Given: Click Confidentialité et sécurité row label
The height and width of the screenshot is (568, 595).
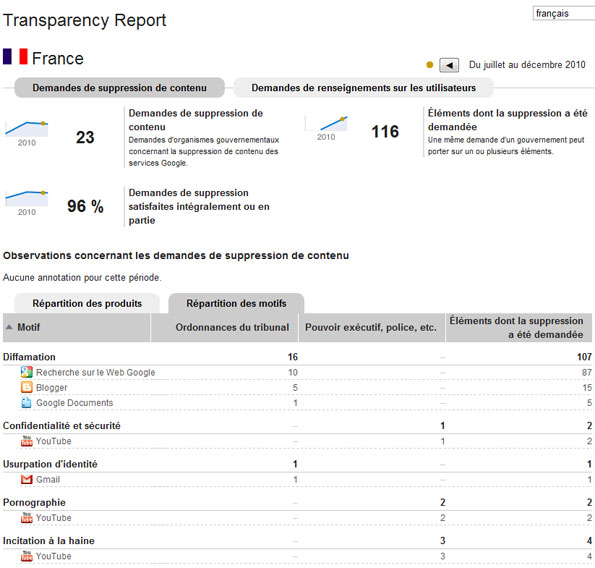Looking at the screenshot, I should pos(61,426).
